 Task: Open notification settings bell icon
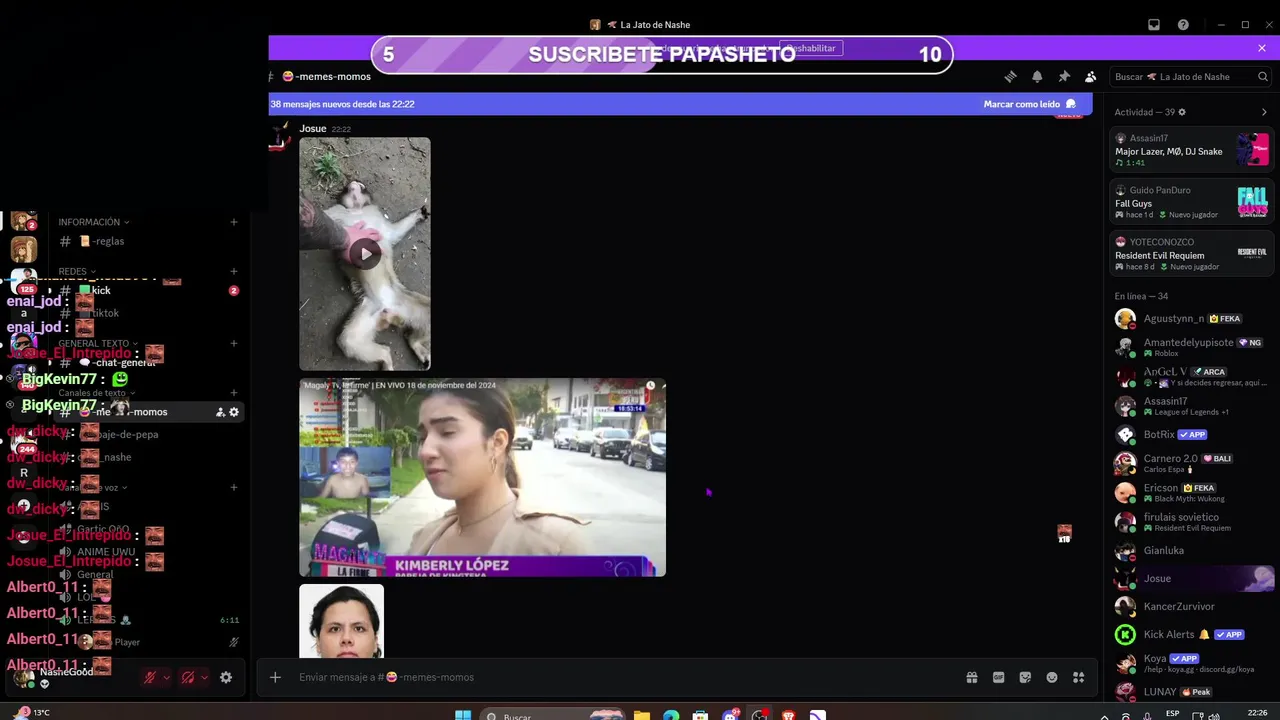[x=1037, y=76]
